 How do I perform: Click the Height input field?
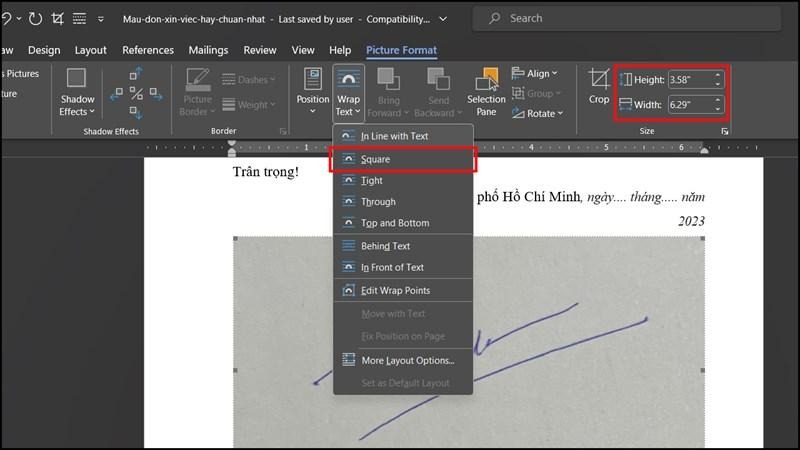click(x=690, y=79)
